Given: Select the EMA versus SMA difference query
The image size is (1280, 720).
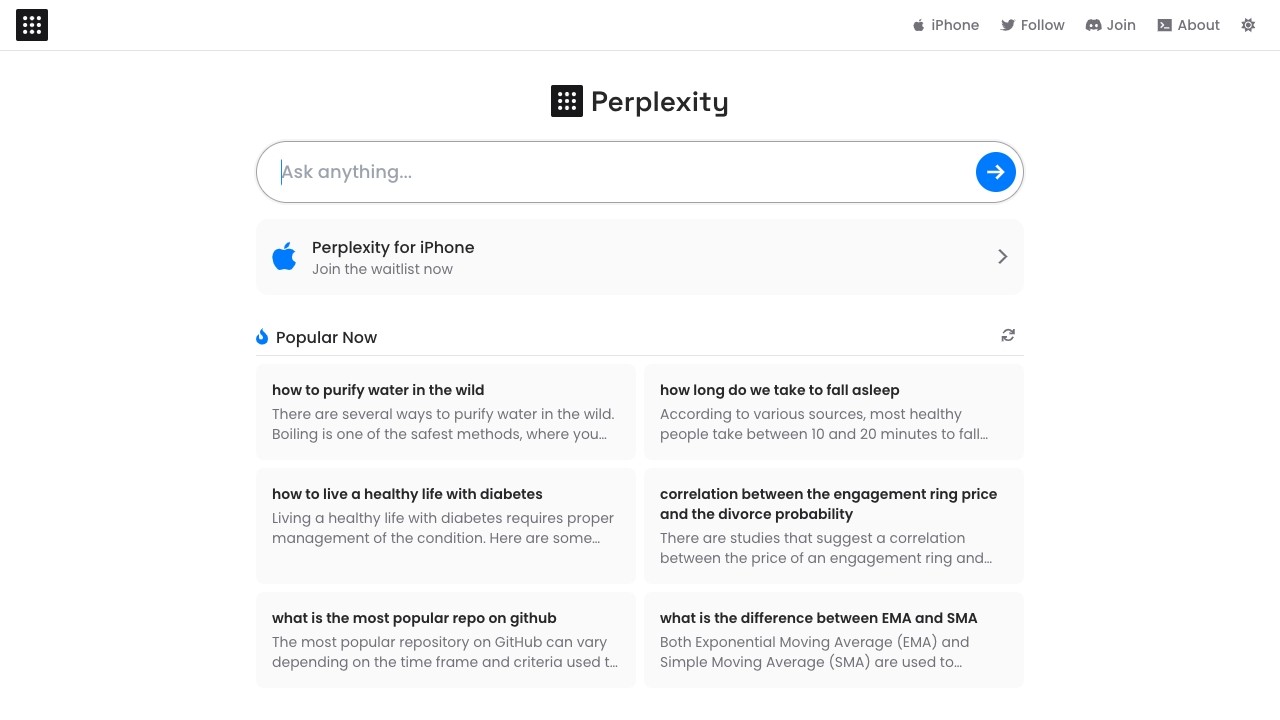Looking at the screenshot, I should point(834,639).
